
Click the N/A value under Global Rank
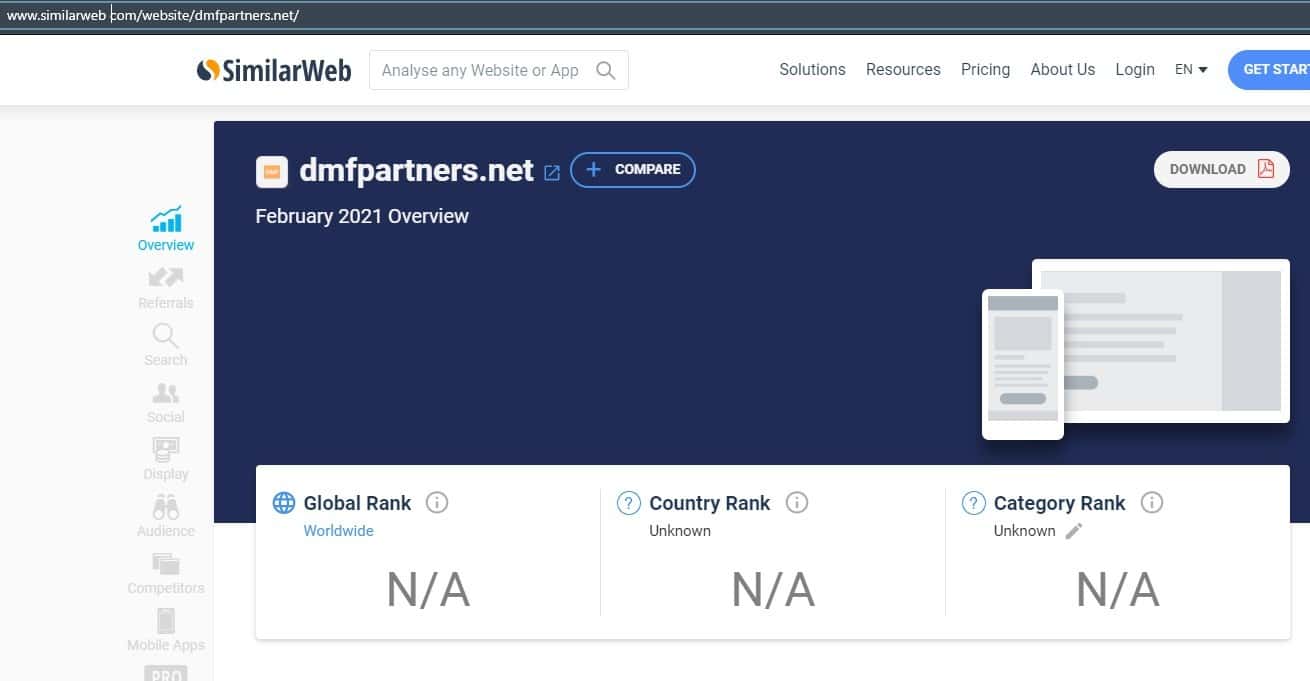[x=428, y=590]
